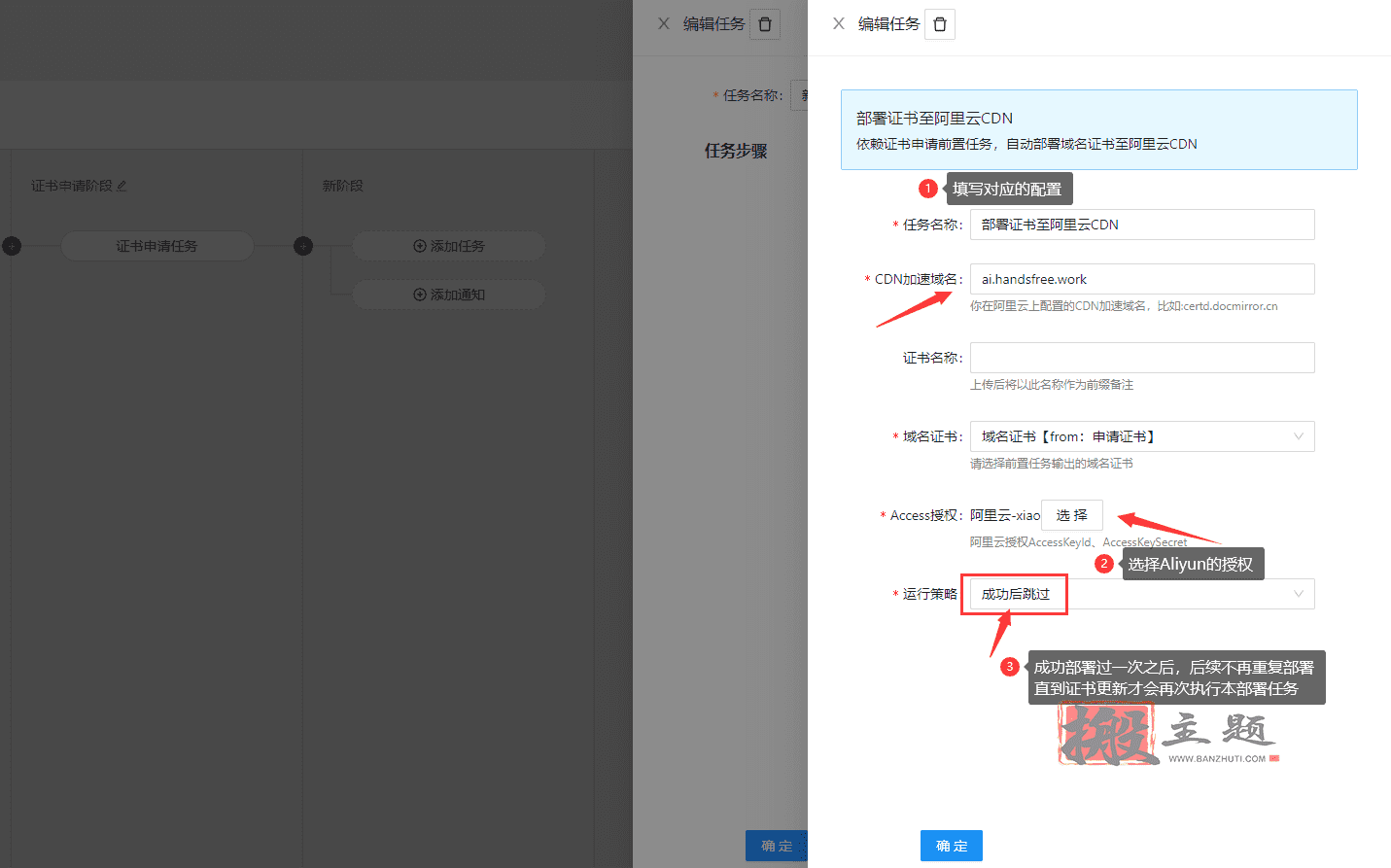Click 确定 button in front drawer

point(952,846)
